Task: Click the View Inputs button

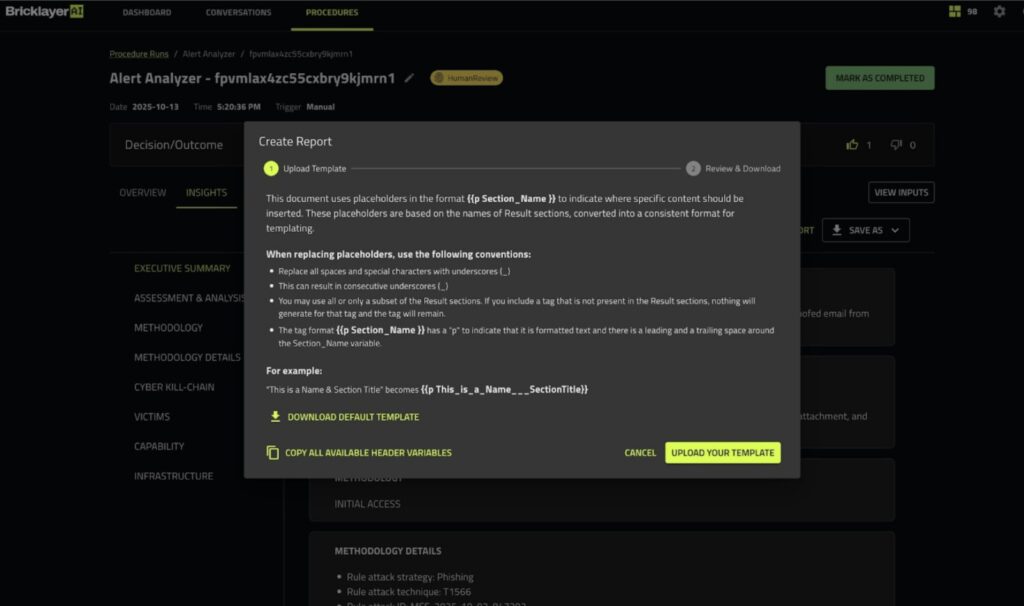Action: (x=901, y=192)
